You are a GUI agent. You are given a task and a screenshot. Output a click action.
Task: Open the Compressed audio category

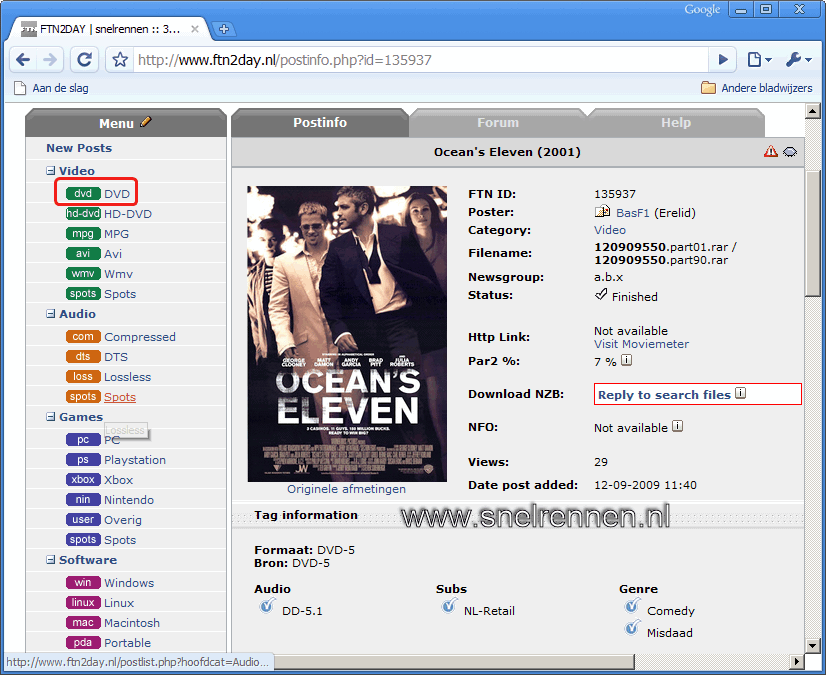tap(140, 337)
